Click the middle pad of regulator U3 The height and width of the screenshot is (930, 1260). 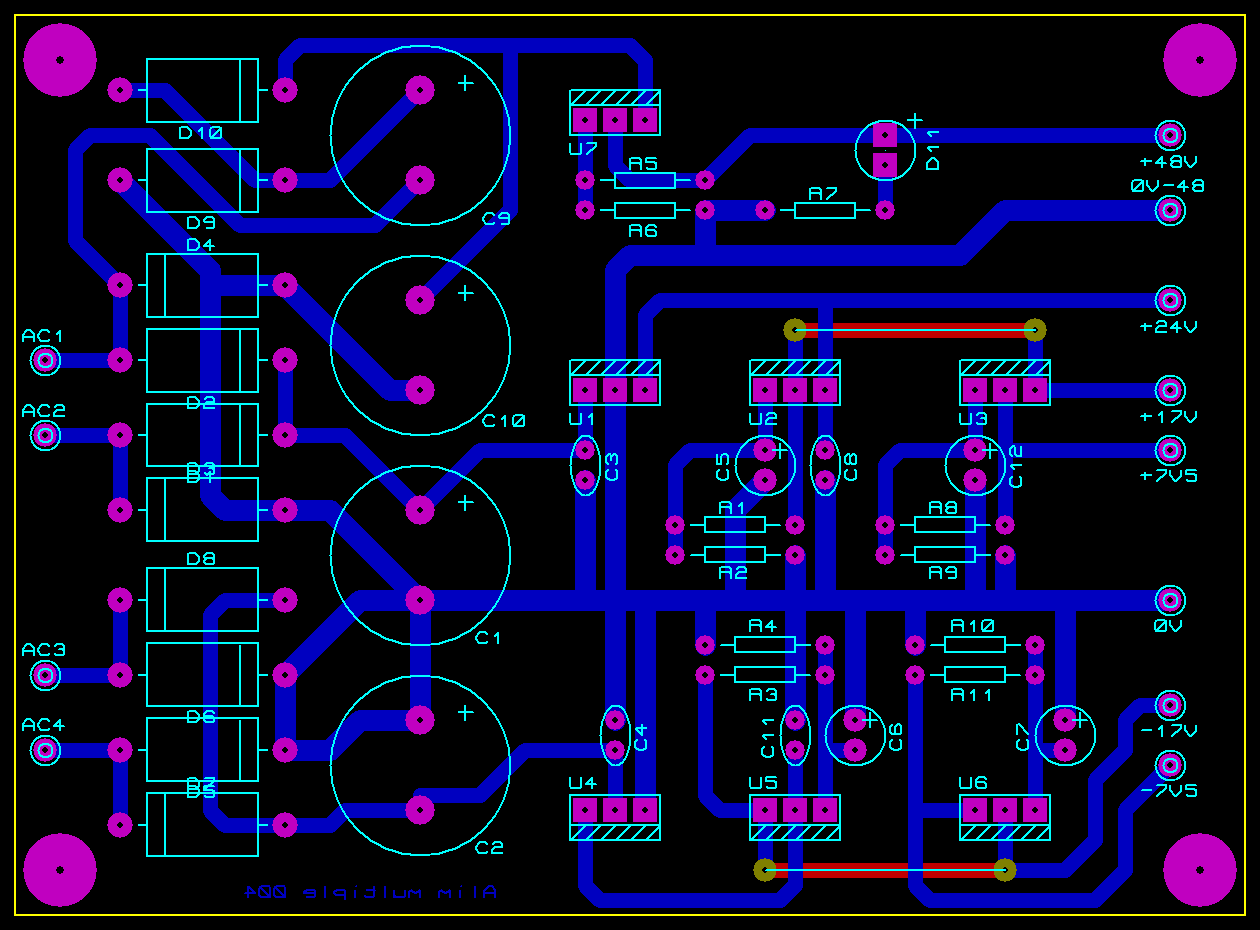click(x=1005, y=389)
